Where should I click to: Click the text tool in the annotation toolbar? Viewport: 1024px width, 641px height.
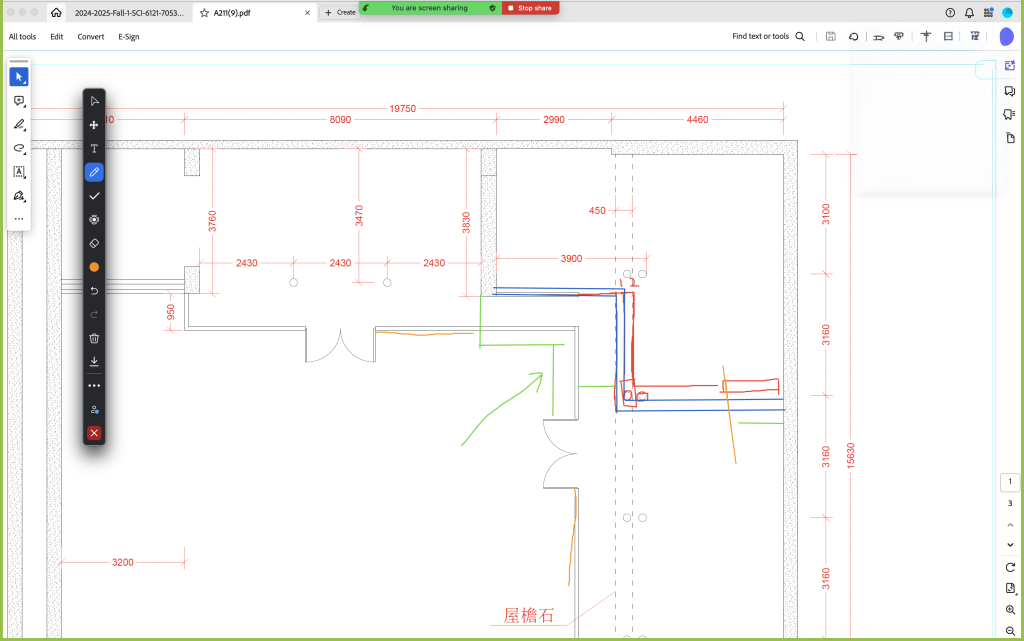point(94,148)
